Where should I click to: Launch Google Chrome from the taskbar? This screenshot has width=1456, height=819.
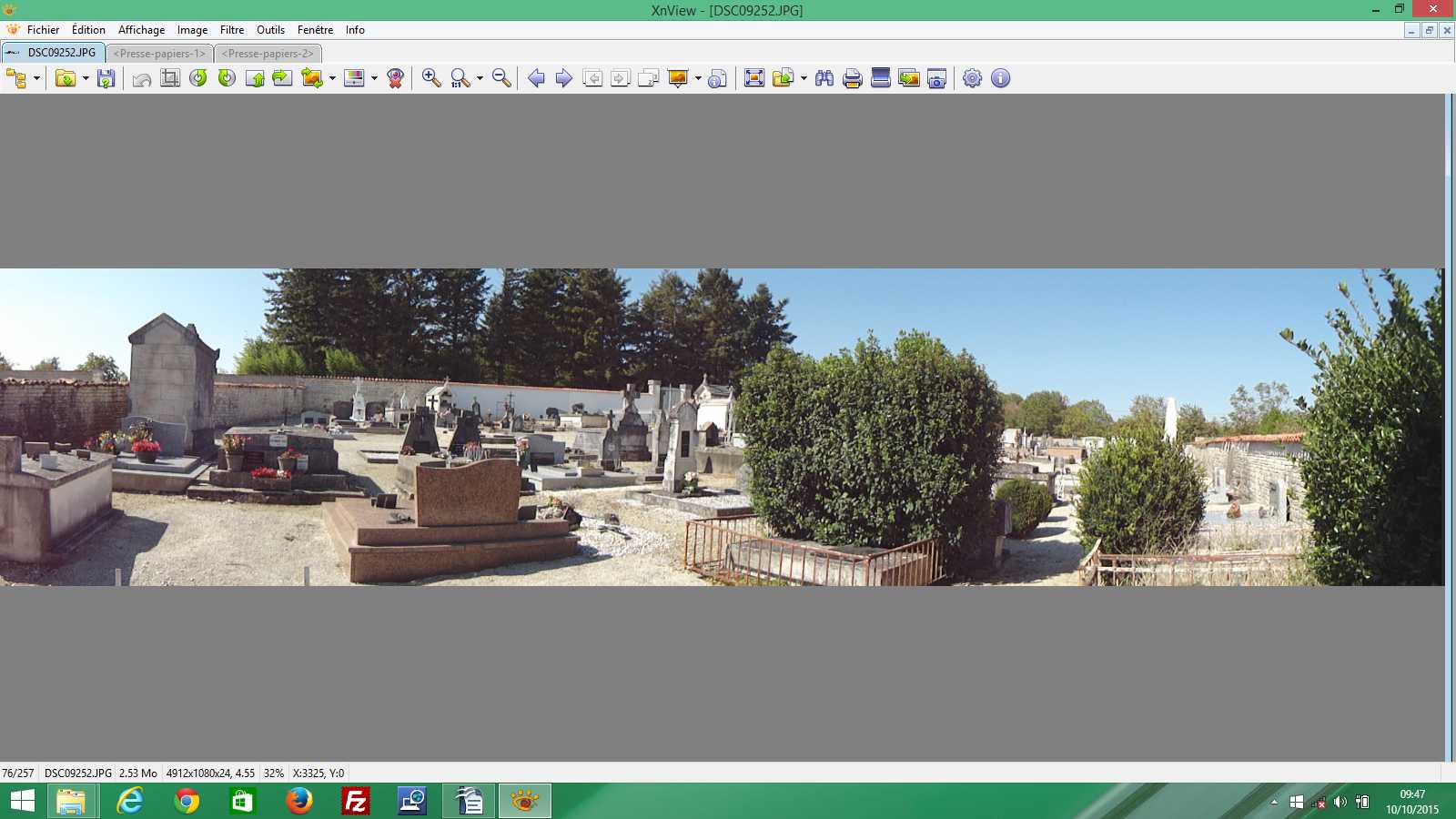[187, 801]
